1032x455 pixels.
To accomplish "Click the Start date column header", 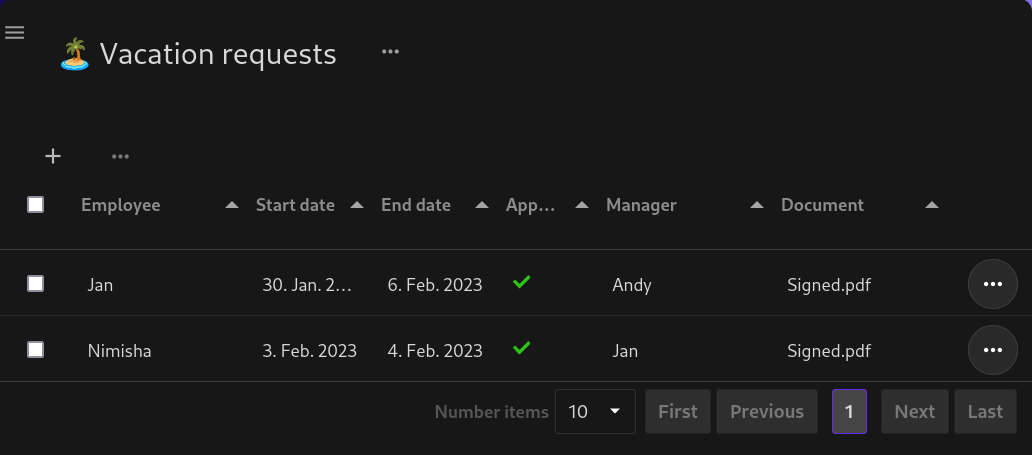I will pyautogui.click(x=295, y=205).
